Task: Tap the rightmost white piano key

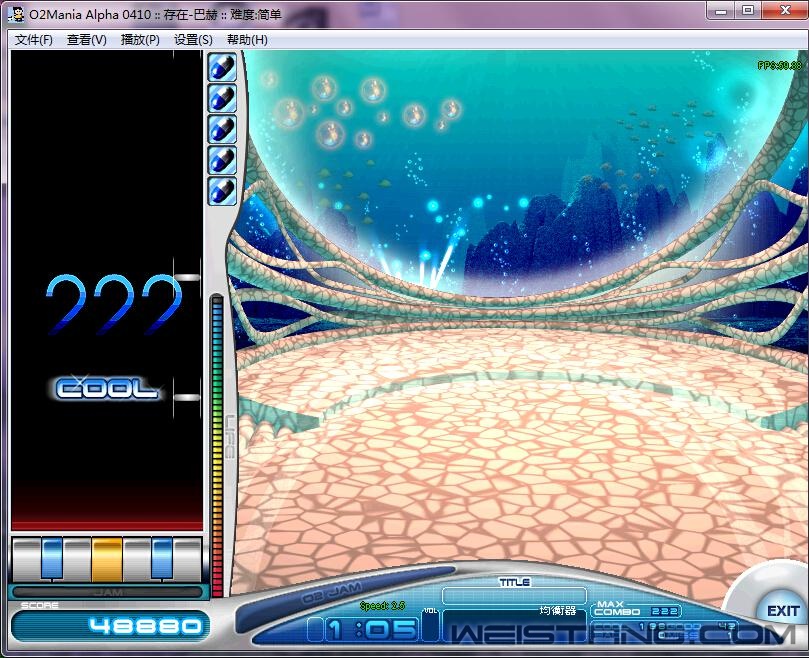Action: click(187, 559)
